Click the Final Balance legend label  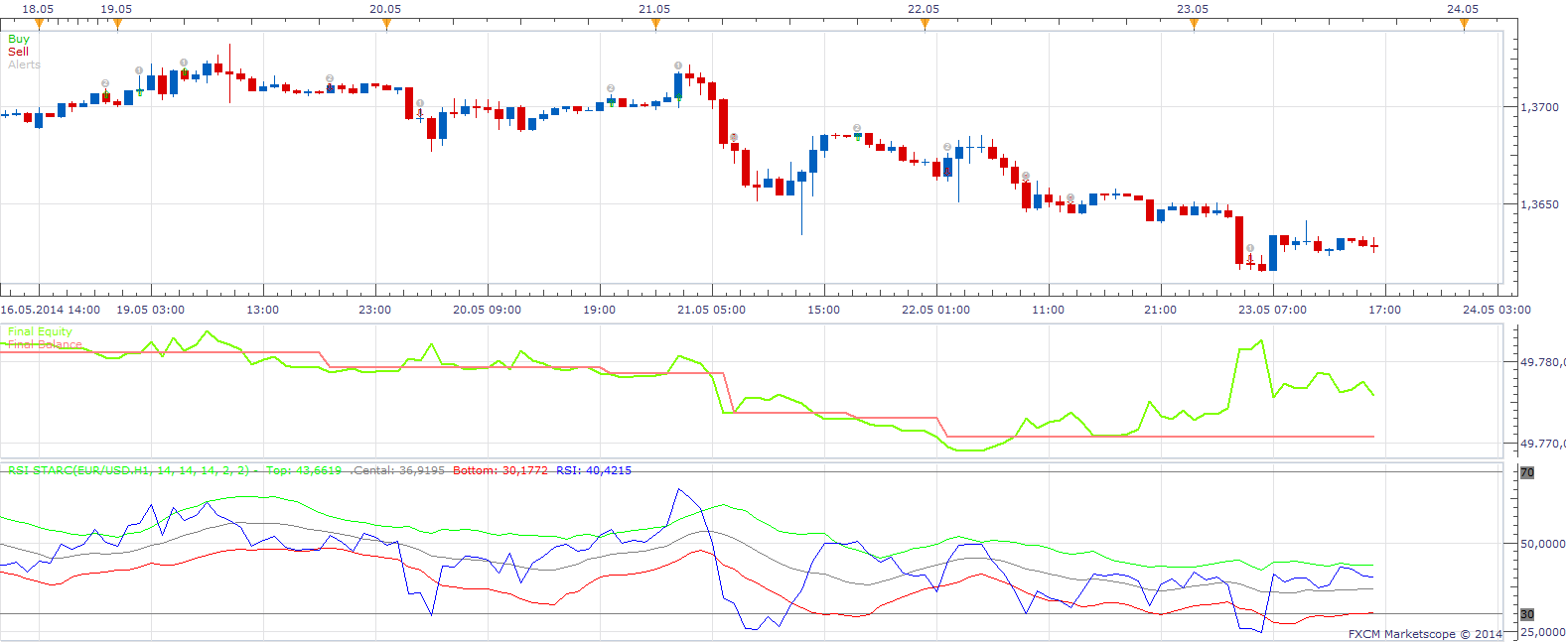click(x=45, y=344)
